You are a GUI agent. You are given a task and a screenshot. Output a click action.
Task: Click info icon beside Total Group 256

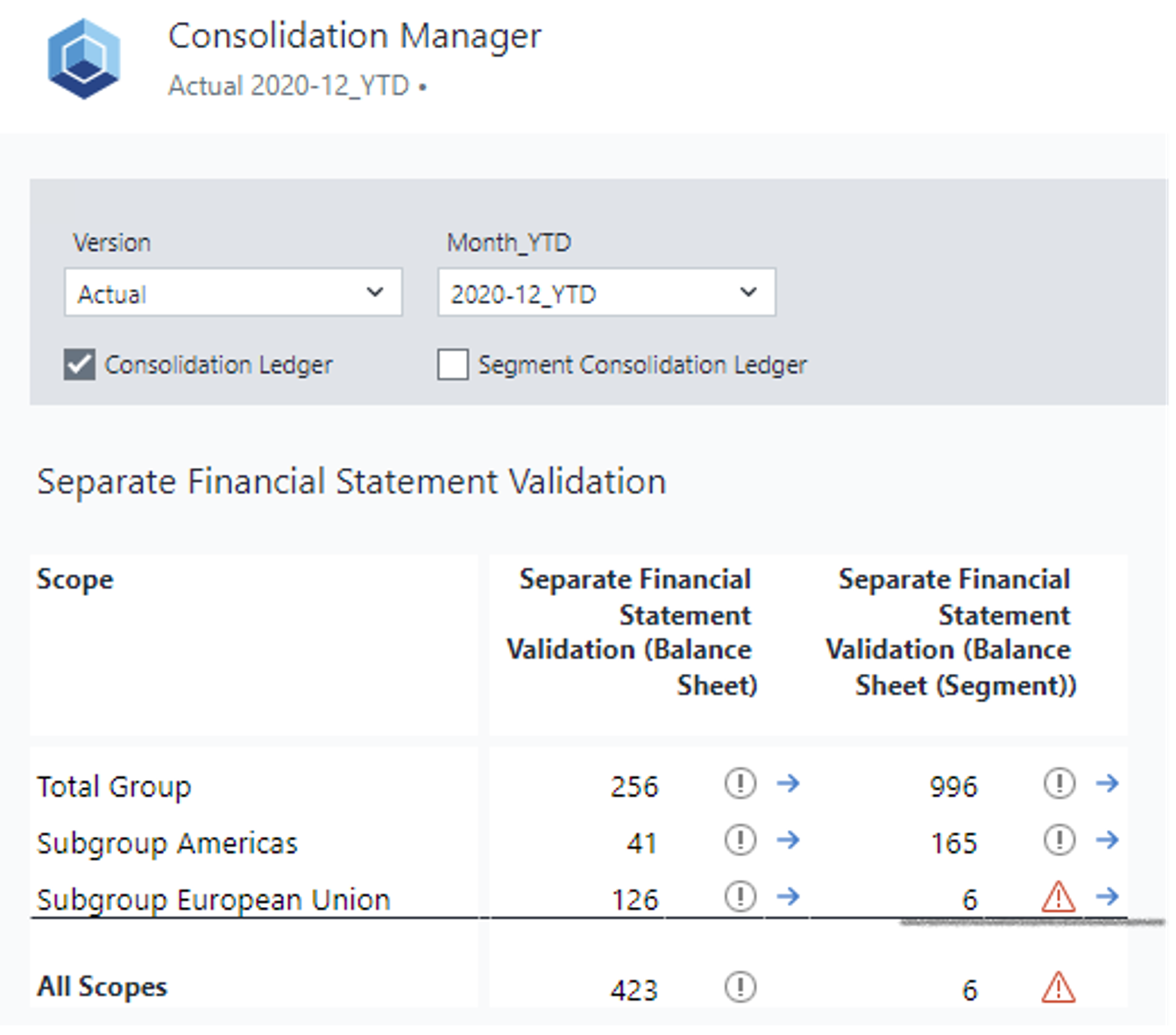(x=740, y=783)
